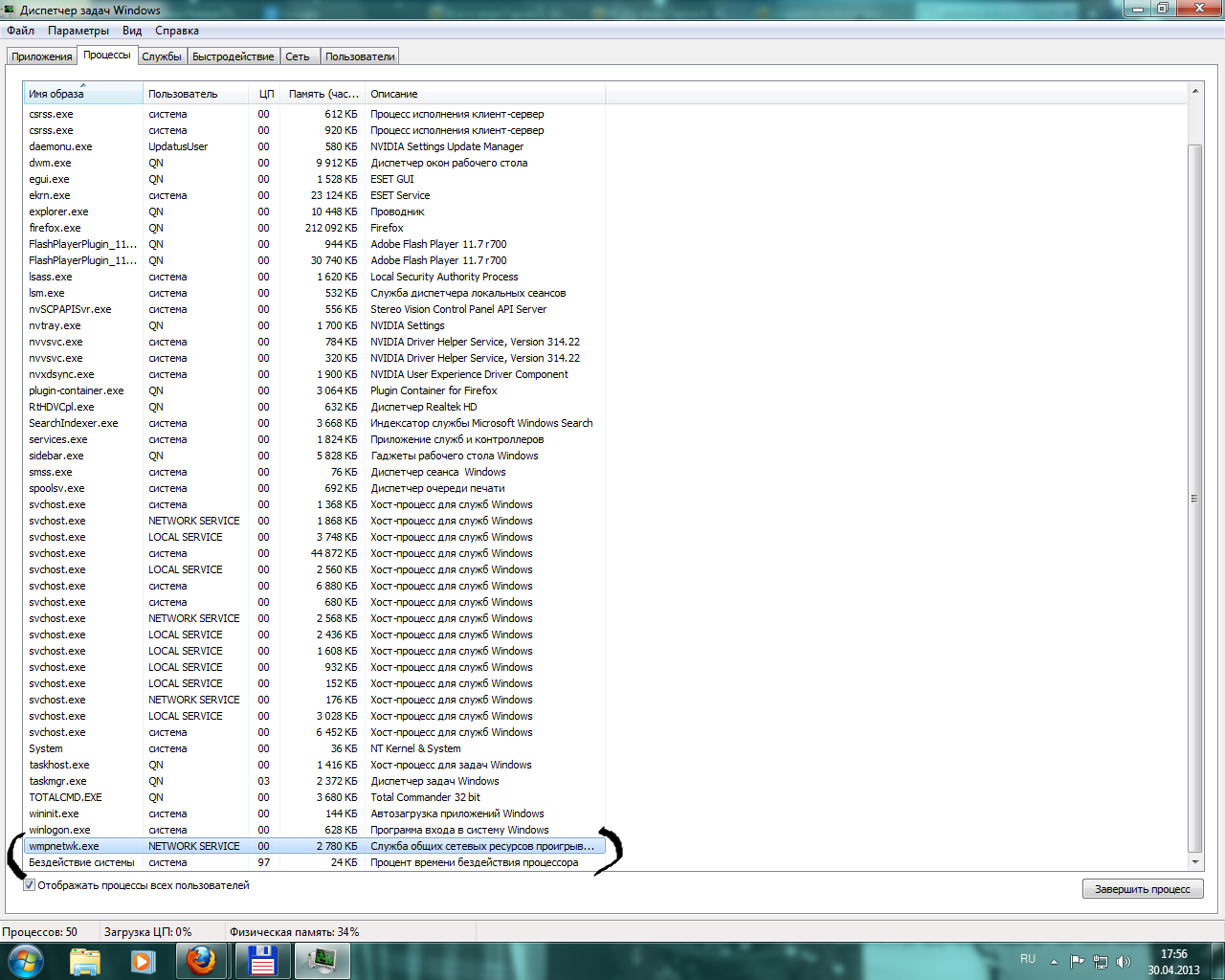Click the '212 092 КБ' memory value
1225x980 pixels.
tap(331, 228)
